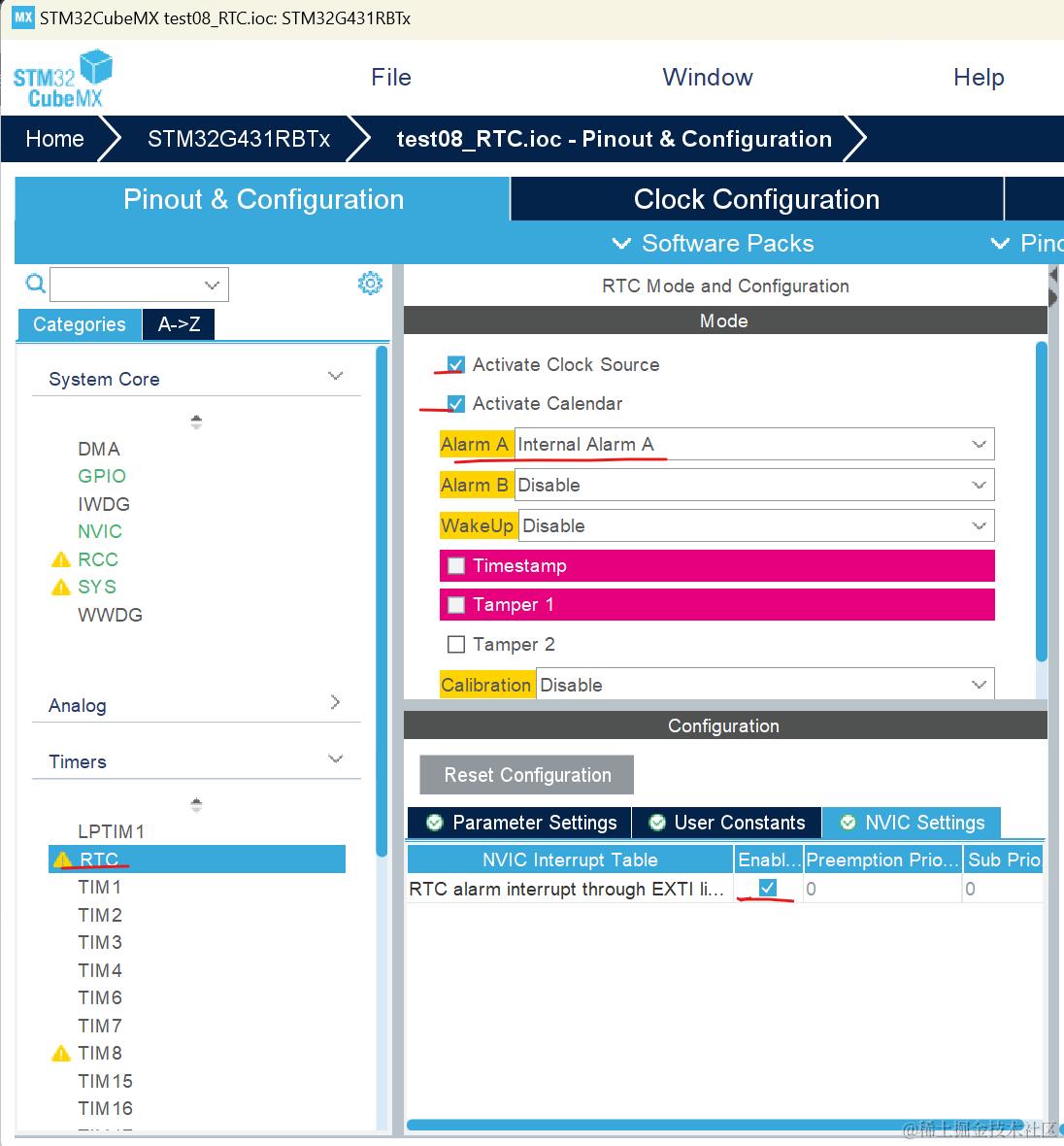Uncheck Activate Calendar
The image size is (1064, 1146).
pyautogui.click(x=456, y=403)
